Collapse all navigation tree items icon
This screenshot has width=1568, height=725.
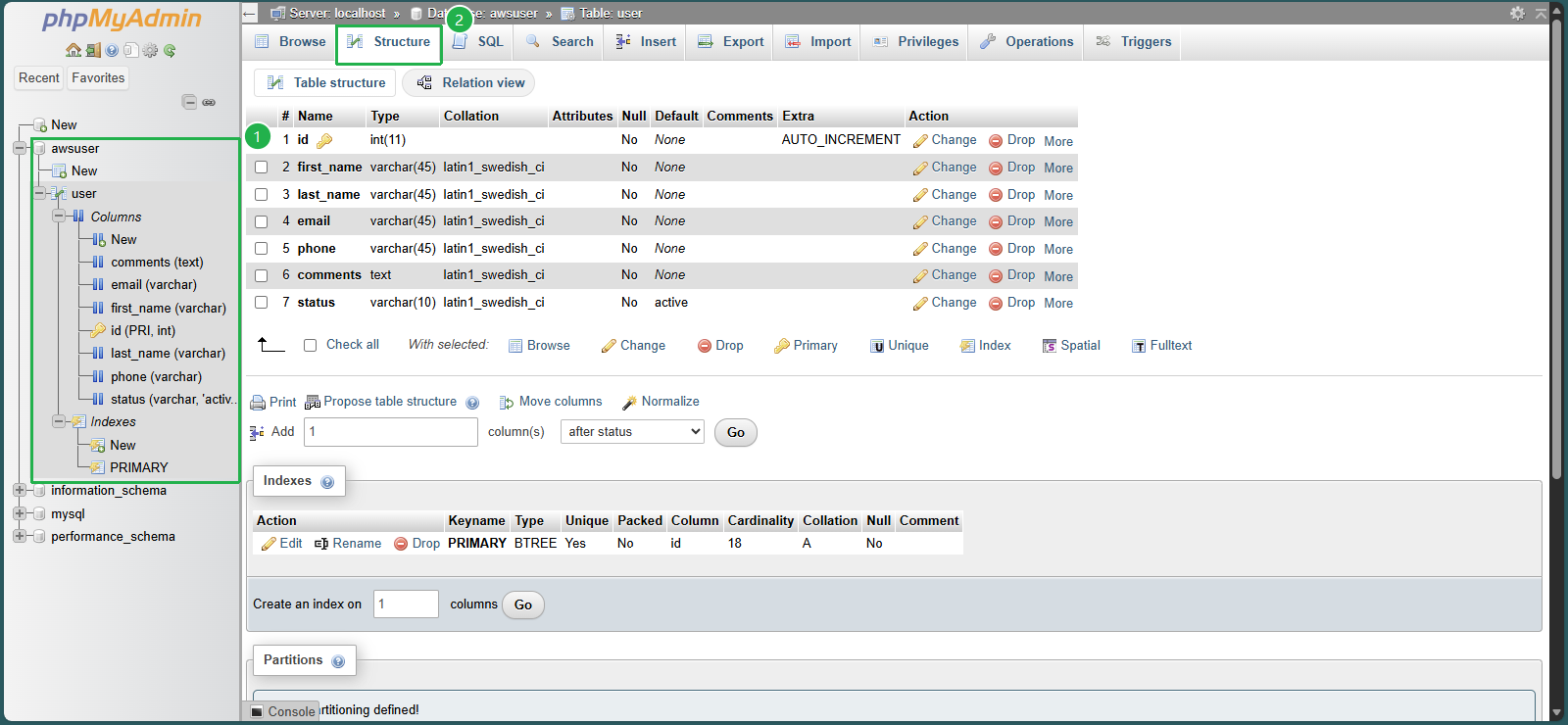click(x=190, y=102)
